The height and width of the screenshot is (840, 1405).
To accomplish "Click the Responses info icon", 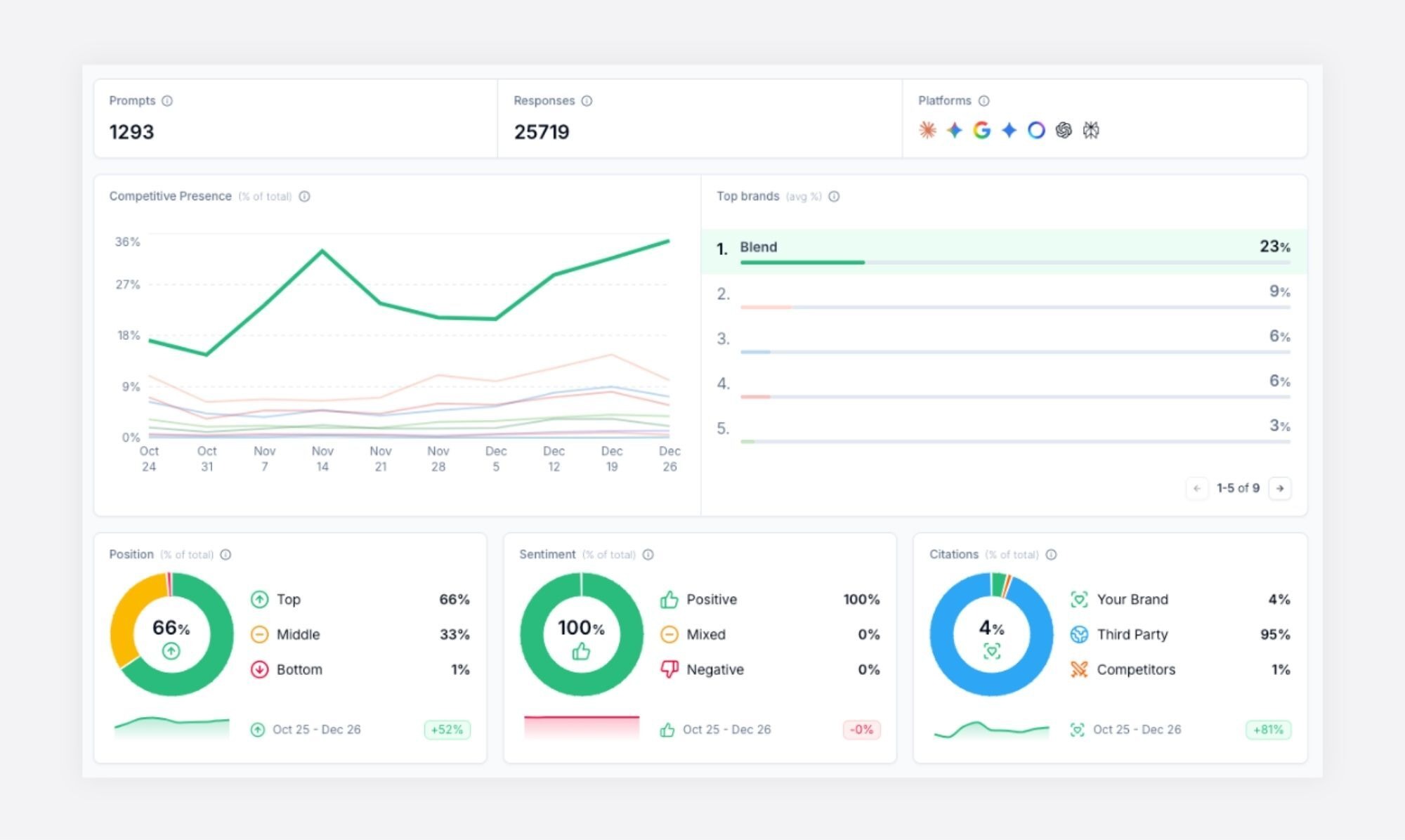I will (587, 100).
